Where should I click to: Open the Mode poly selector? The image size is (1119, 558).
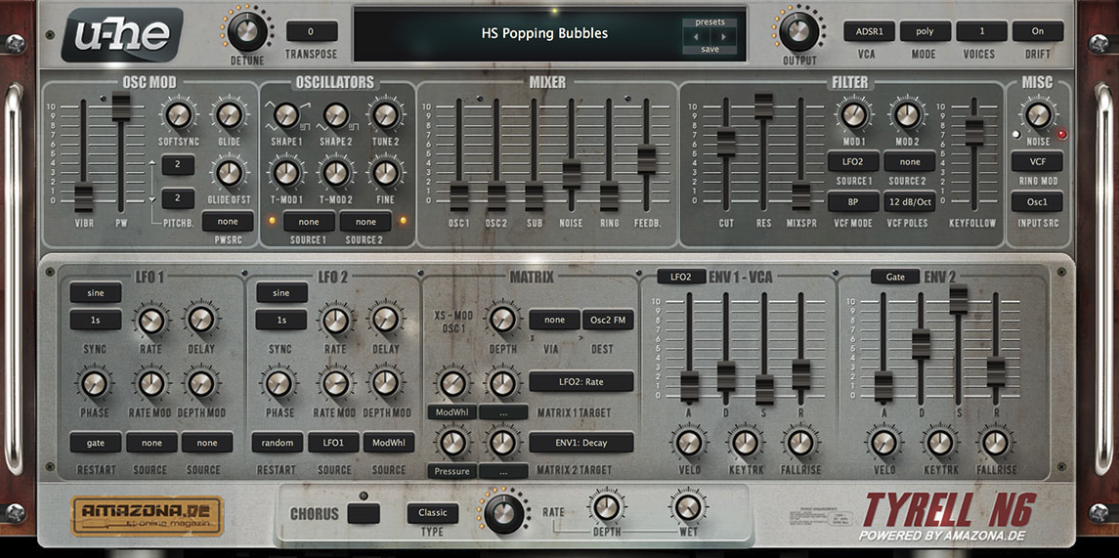[925, 31]
